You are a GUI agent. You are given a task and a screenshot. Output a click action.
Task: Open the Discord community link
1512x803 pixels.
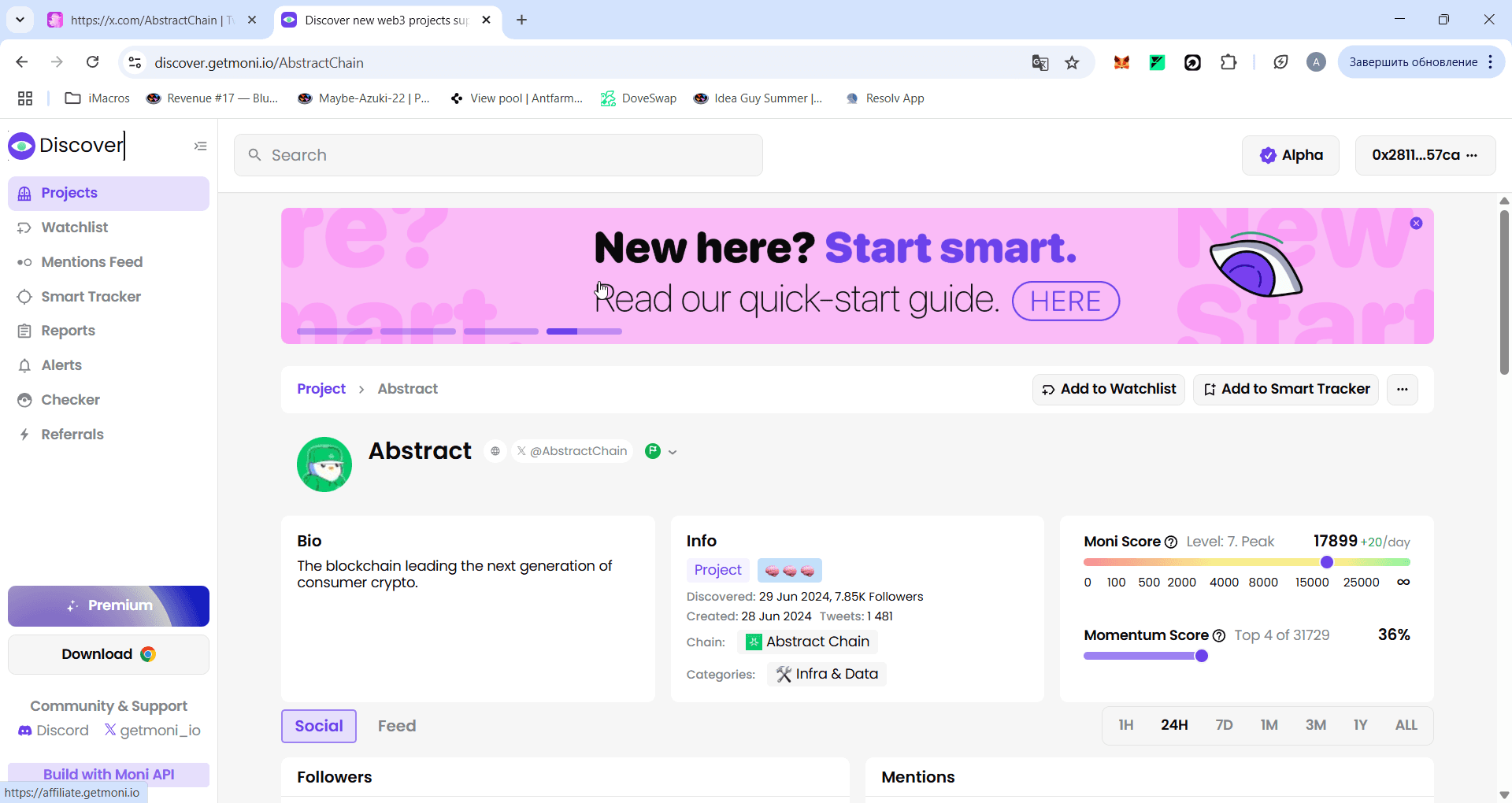point(54,731)
